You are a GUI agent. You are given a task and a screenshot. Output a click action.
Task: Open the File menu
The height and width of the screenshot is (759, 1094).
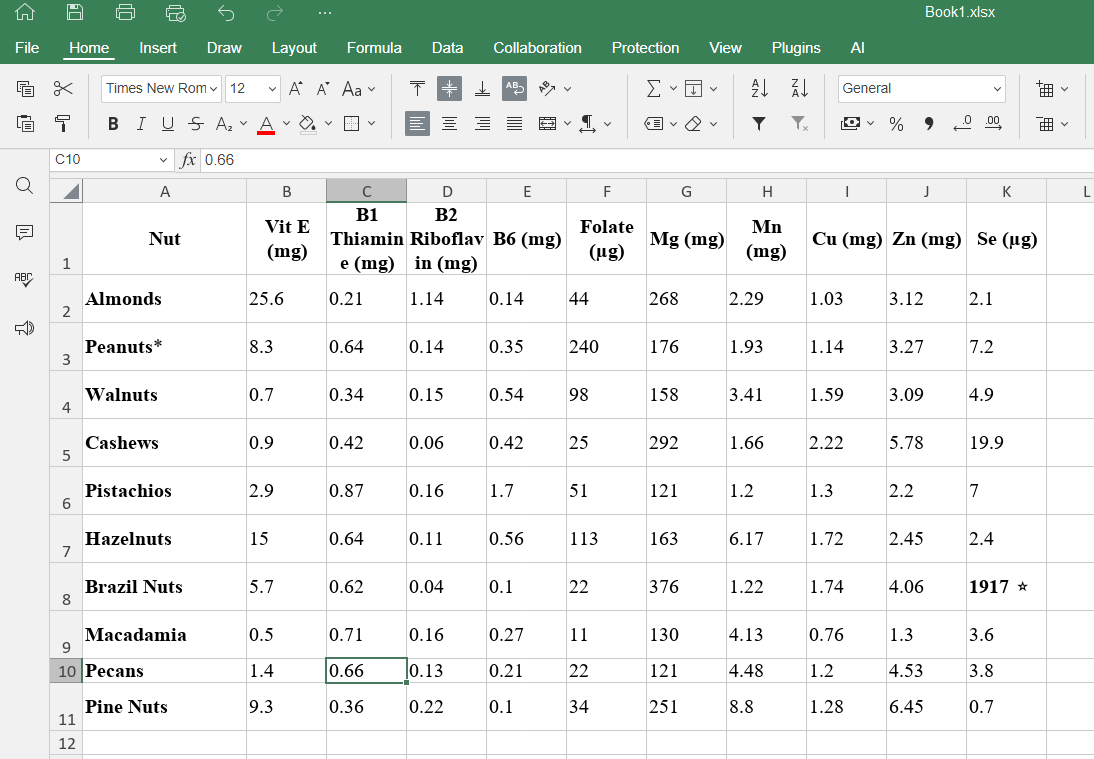pyautogui.click(x=27, y=48)
